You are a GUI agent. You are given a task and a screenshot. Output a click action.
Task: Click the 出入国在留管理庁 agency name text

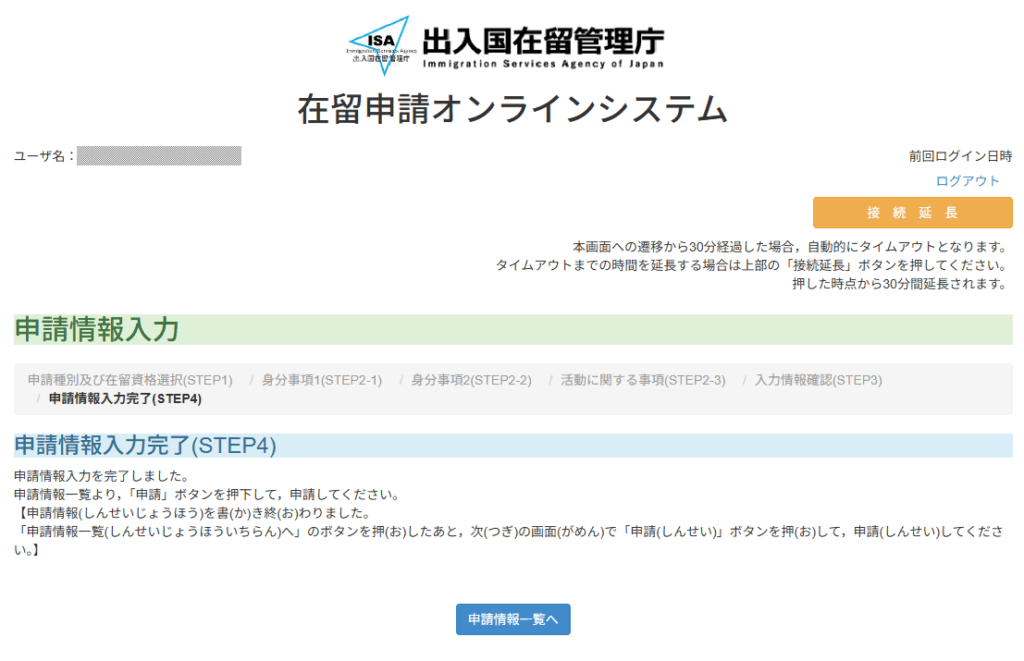542,41
